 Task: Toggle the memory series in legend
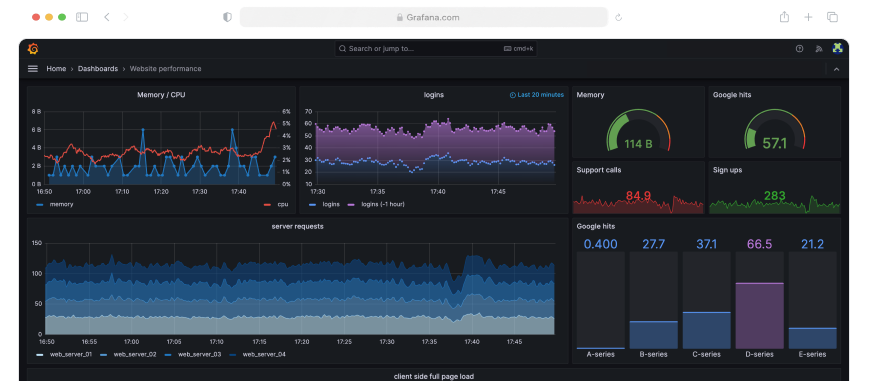pos(61,204)
